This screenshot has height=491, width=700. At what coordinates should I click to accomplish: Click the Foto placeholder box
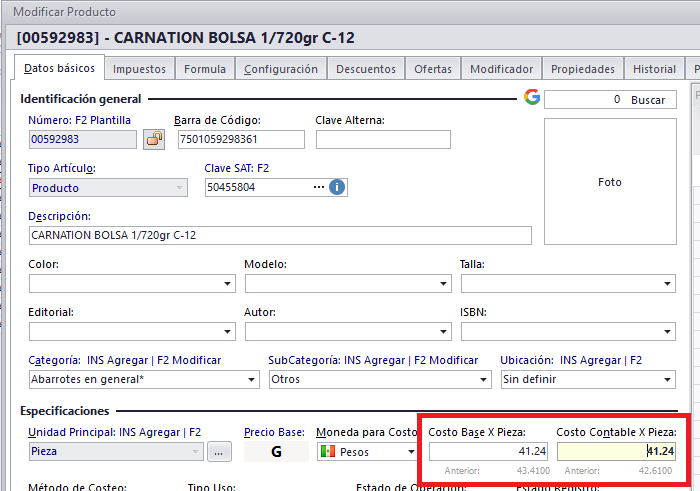click(609, 182)
